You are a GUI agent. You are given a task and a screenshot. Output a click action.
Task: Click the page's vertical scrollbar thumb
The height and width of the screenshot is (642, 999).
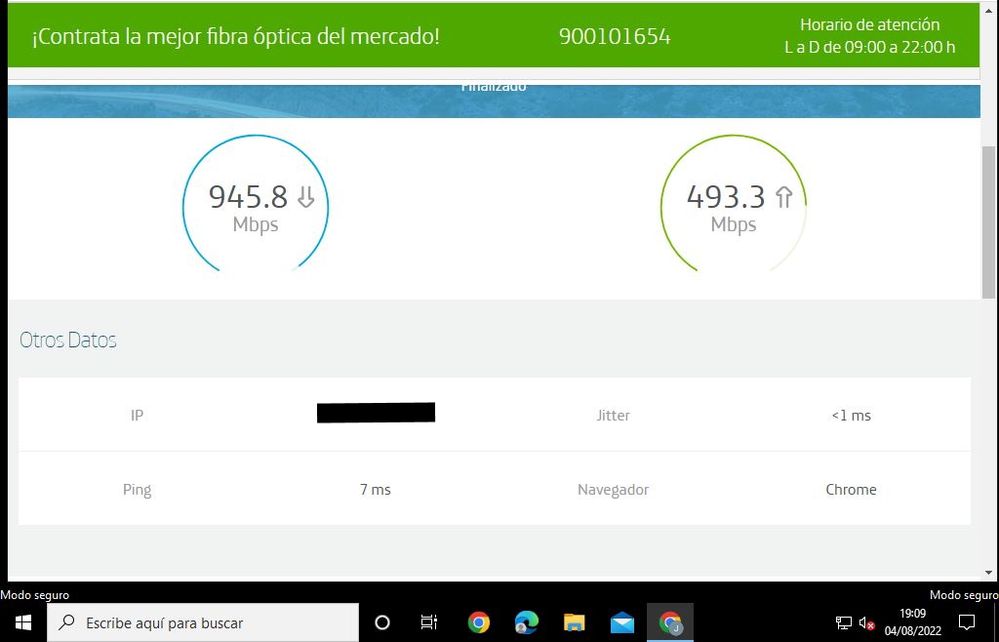pos(989,220)
